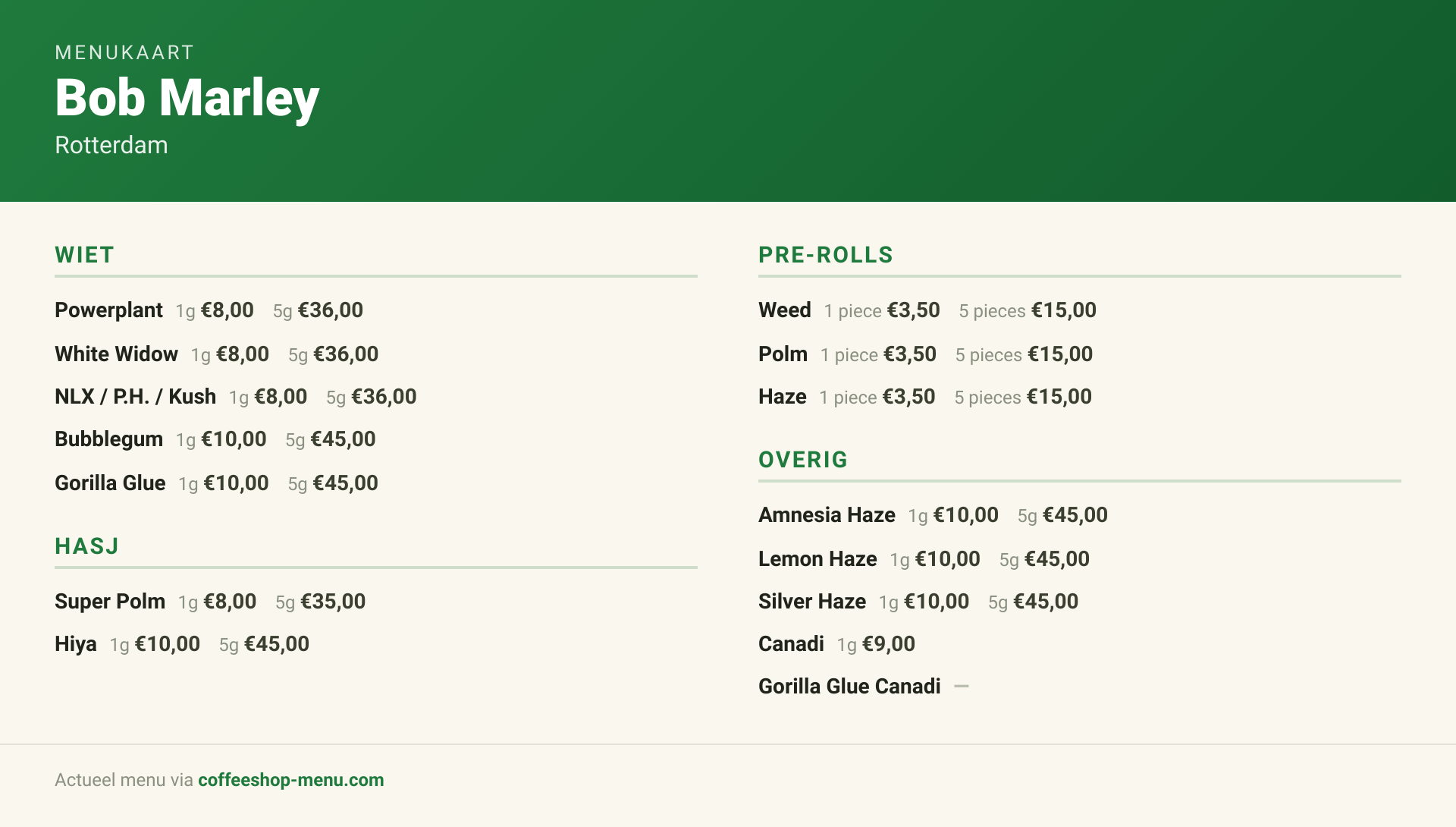Click the Weed pre-roll item
The image size is (1456, 827).
[785, 310]
